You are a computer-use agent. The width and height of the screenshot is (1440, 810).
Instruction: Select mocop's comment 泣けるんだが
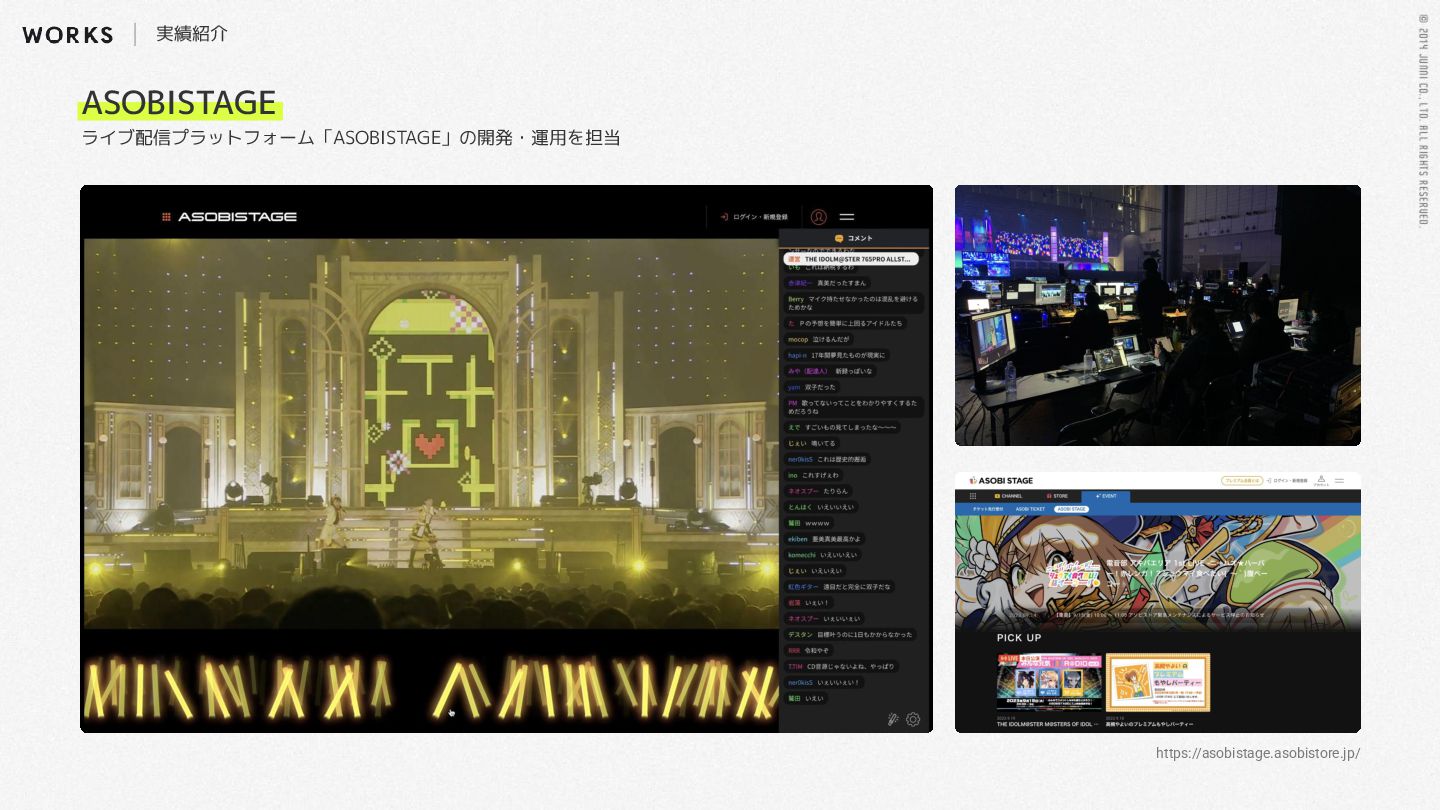818,339
